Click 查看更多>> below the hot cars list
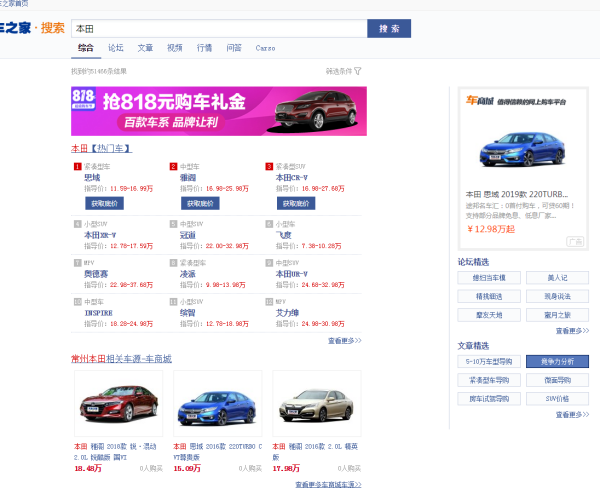 pos(345,341)
